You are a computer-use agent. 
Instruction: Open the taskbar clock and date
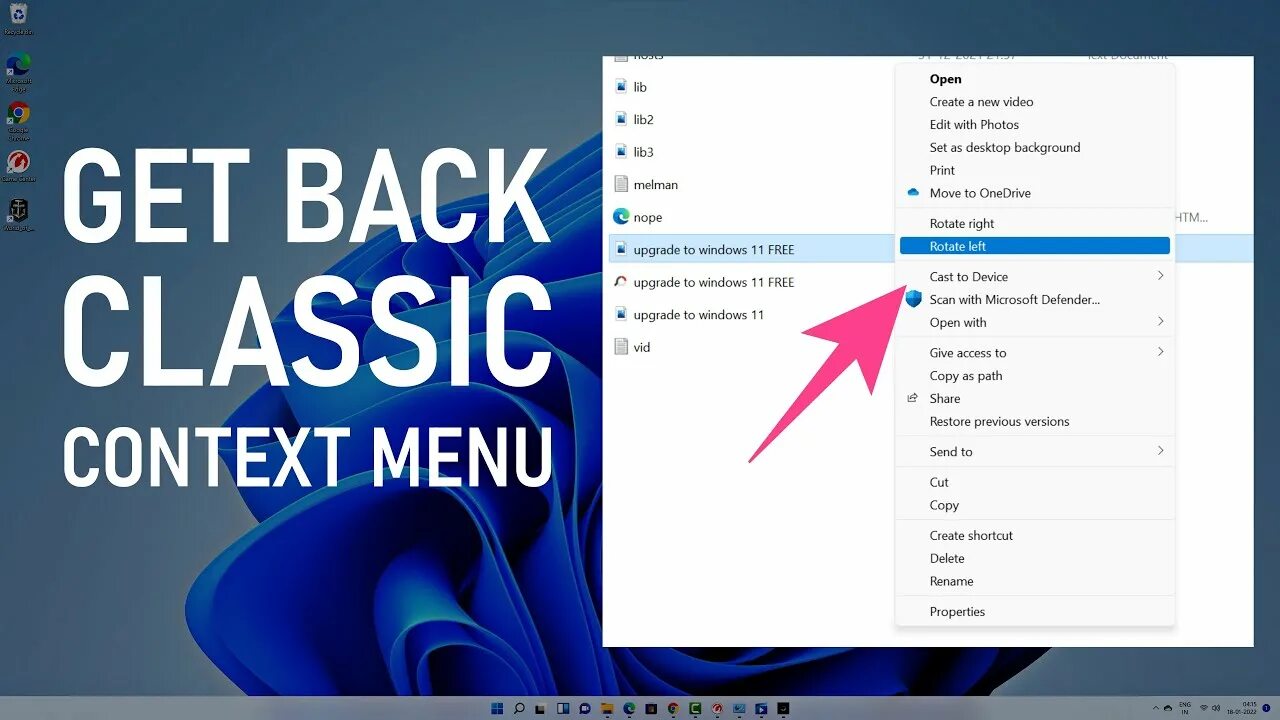click(1242, 708)
